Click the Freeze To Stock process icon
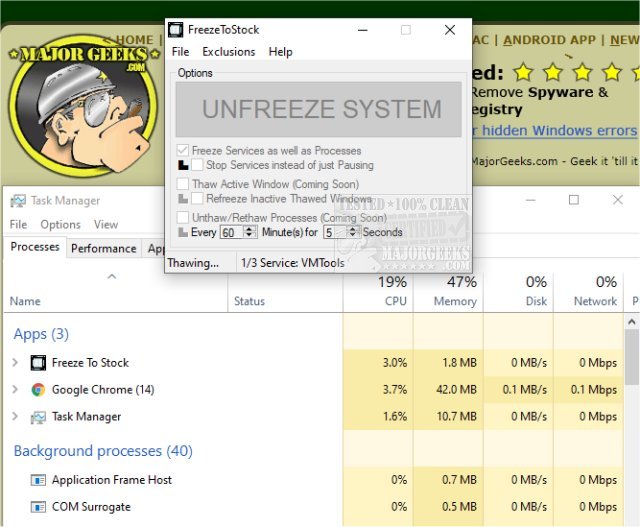 [x=38, y=362]
